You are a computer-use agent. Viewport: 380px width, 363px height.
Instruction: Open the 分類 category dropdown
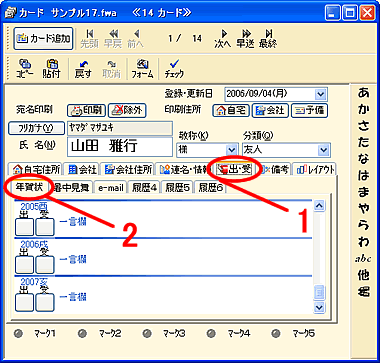click(x=323, y=150)
